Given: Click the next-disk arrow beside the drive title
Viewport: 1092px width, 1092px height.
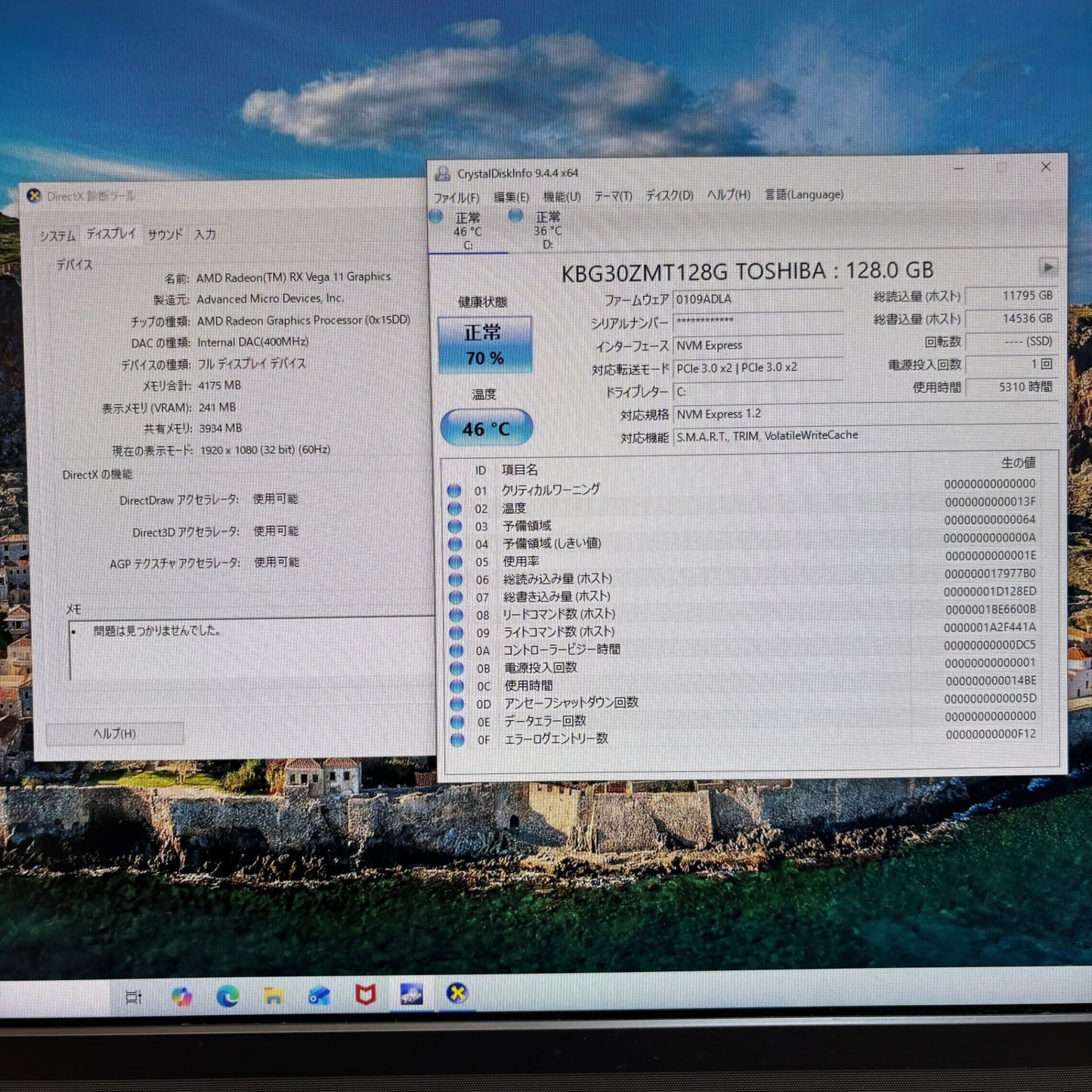Looking at the screenshot, I should click(x=1047, y=266).
